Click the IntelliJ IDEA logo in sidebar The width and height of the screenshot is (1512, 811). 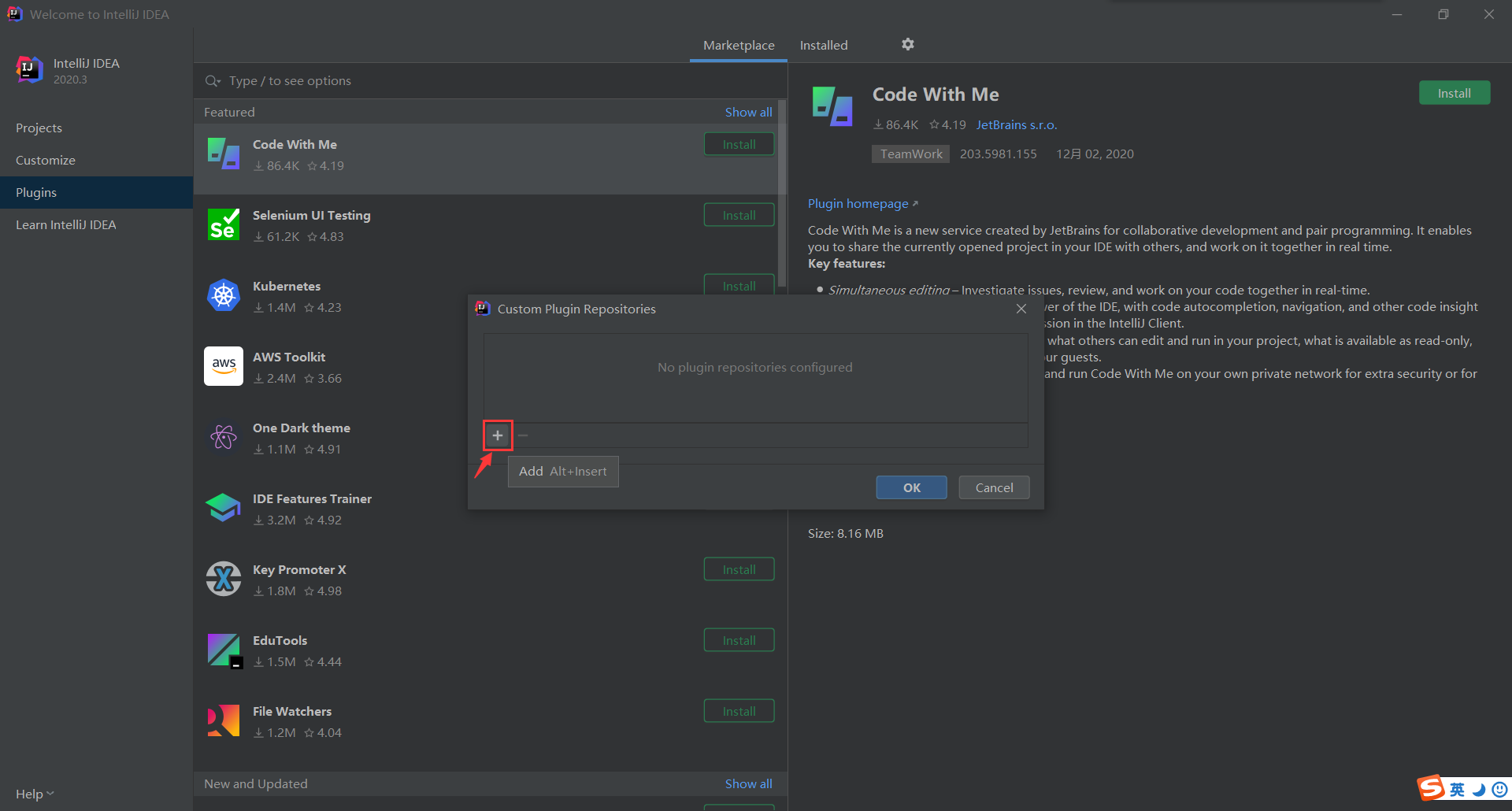click(29, 70)
